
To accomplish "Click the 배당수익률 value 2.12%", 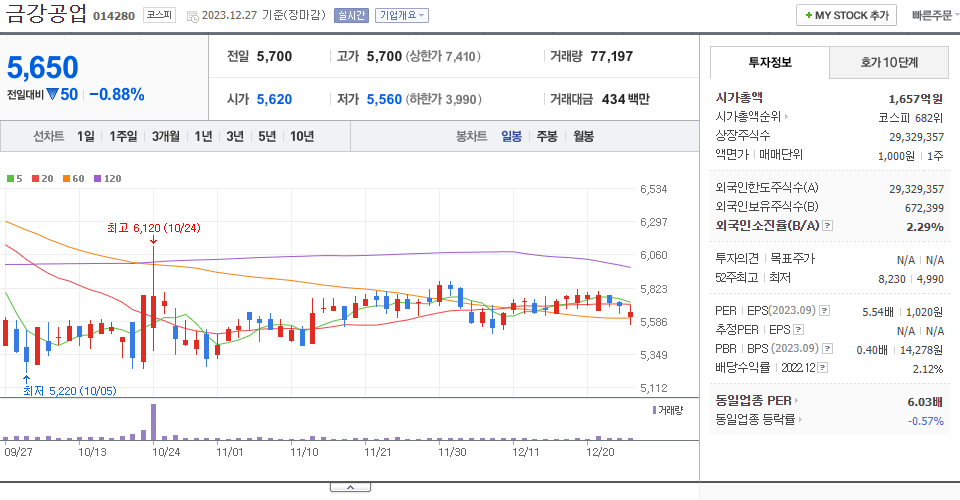I will tap(928, 368).
